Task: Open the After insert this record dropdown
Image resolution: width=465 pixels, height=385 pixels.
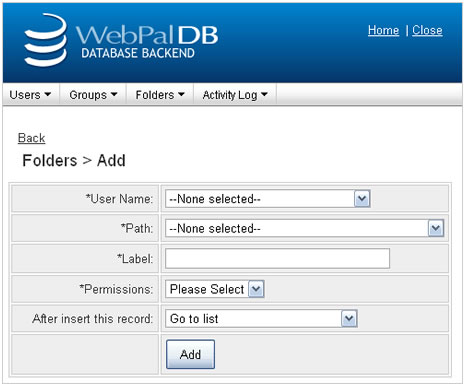Action: (261, 319)
